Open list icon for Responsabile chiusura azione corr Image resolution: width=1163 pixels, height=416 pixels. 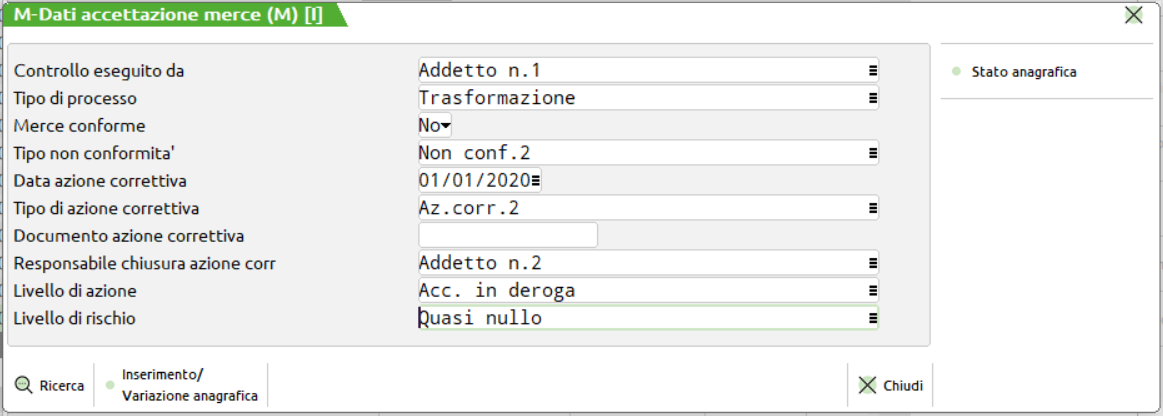point(872,263)
